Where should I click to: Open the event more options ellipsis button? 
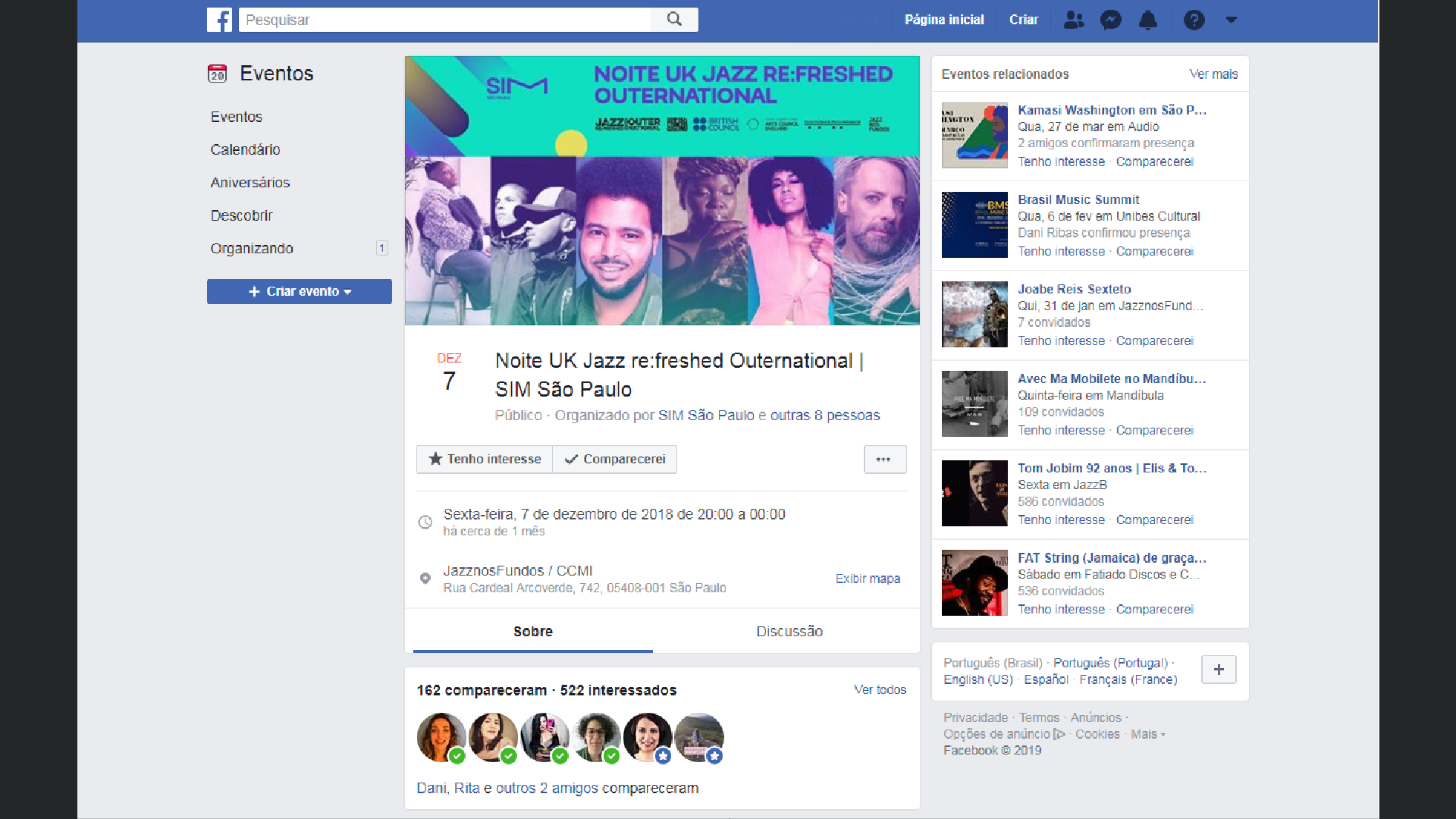884,460
